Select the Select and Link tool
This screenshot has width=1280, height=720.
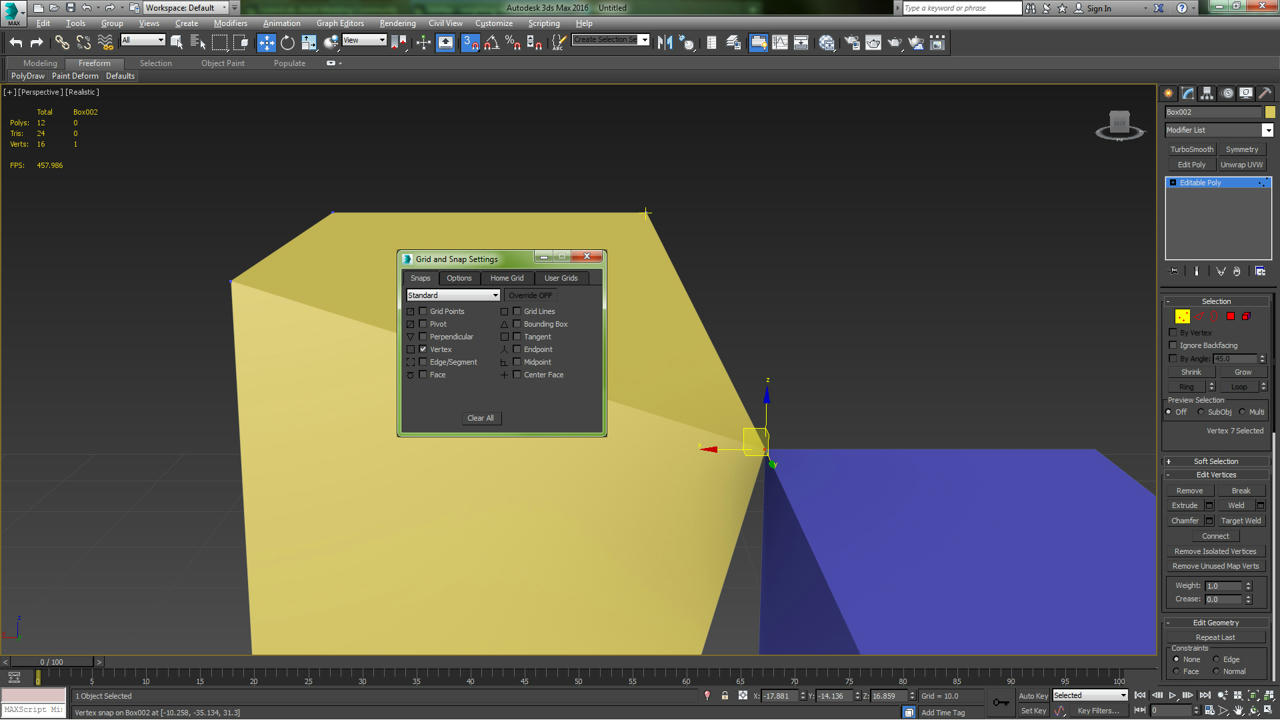coord(62,42)
